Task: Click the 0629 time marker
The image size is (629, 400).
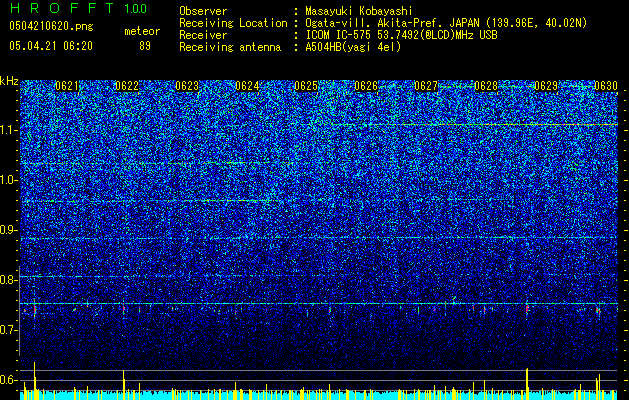Action: click(x=546, y=86)
